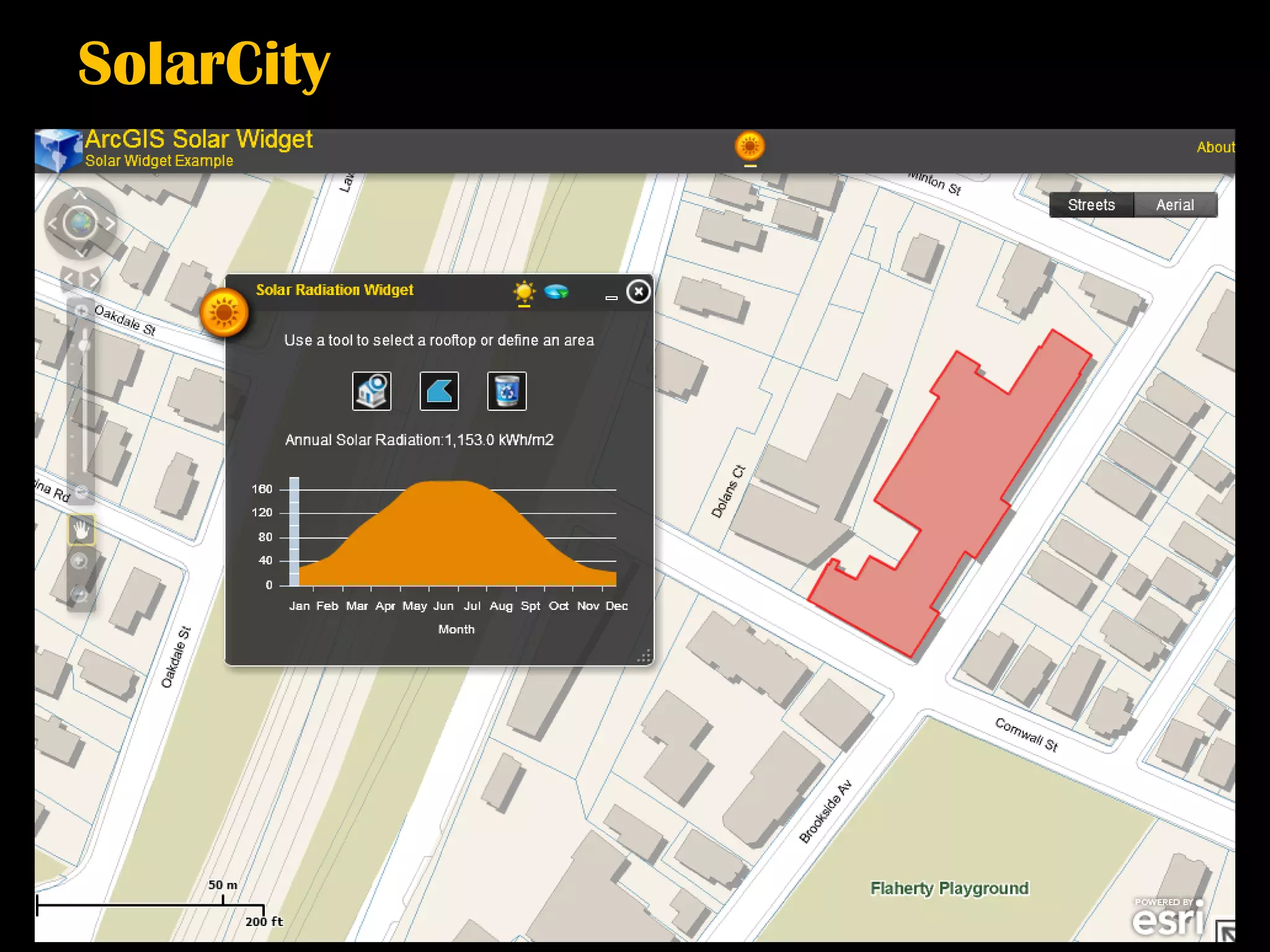This screenshot has height=952, width=1270.
Task: Open the About link in header
Action: [x=1215, y=148]
